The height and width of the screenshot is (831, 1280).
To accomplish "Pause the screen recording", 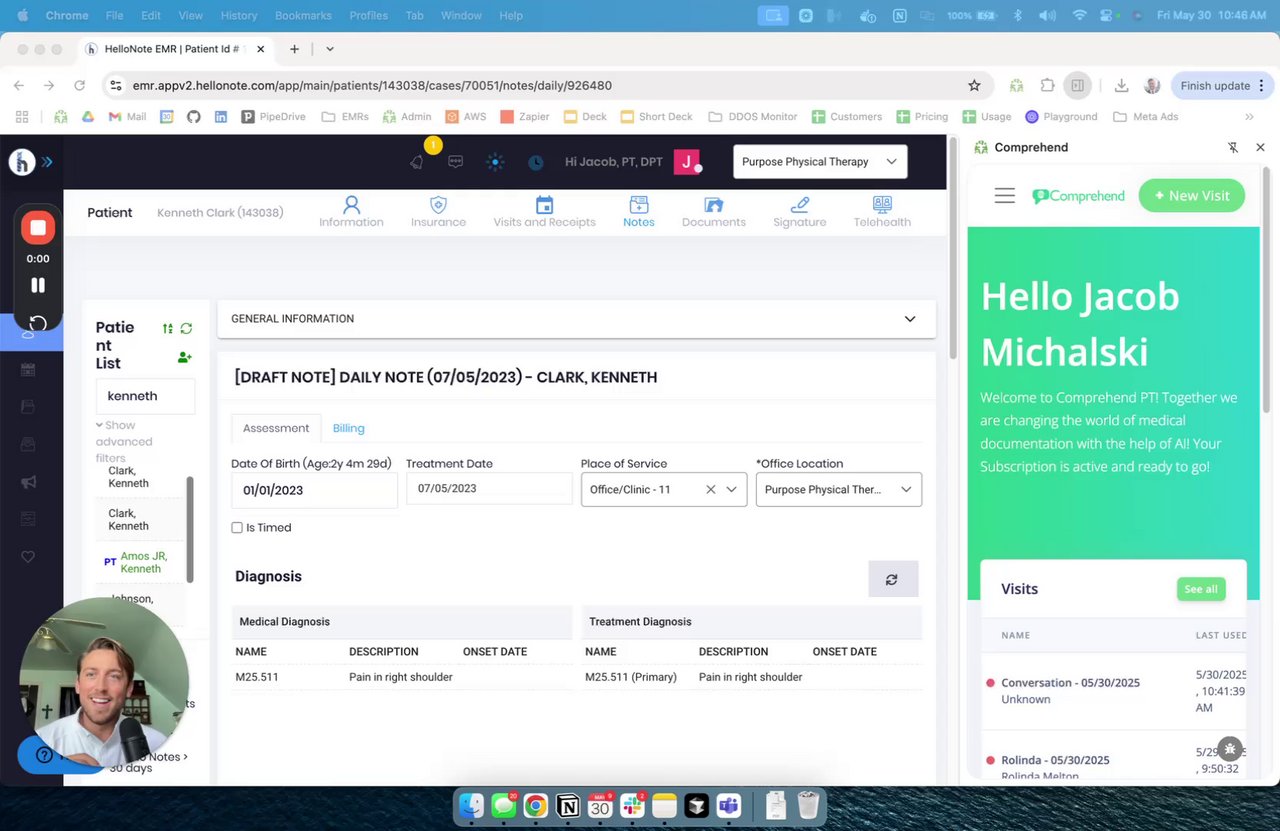I will pos(38,285).
